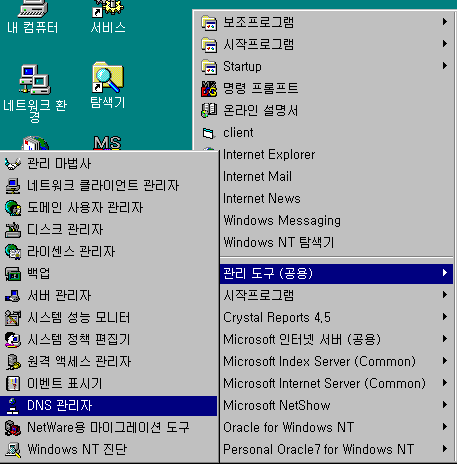Expand the Startup folder submenu arrow
Image resolution: width=457 pixels, height=464 pixels.
(x=445, y=66)
